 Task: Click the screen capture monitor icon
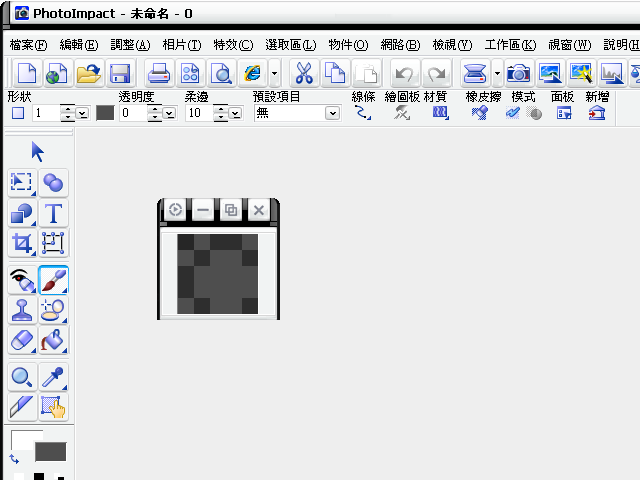pos(550,73)
